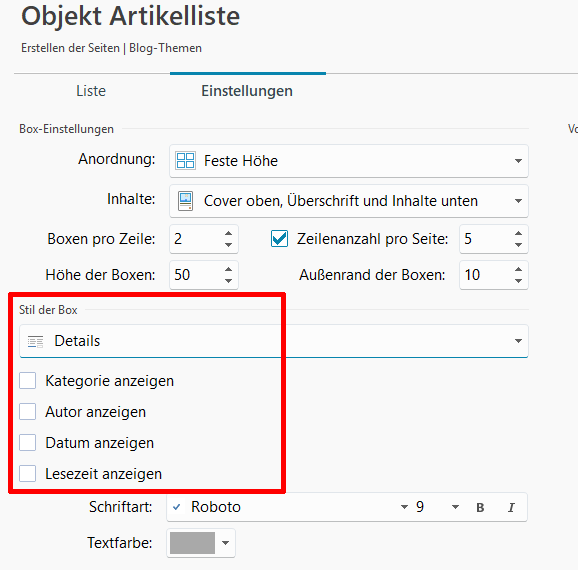
Task: Decrease Höhe der Boxen with down arrow
Action: 229,281
